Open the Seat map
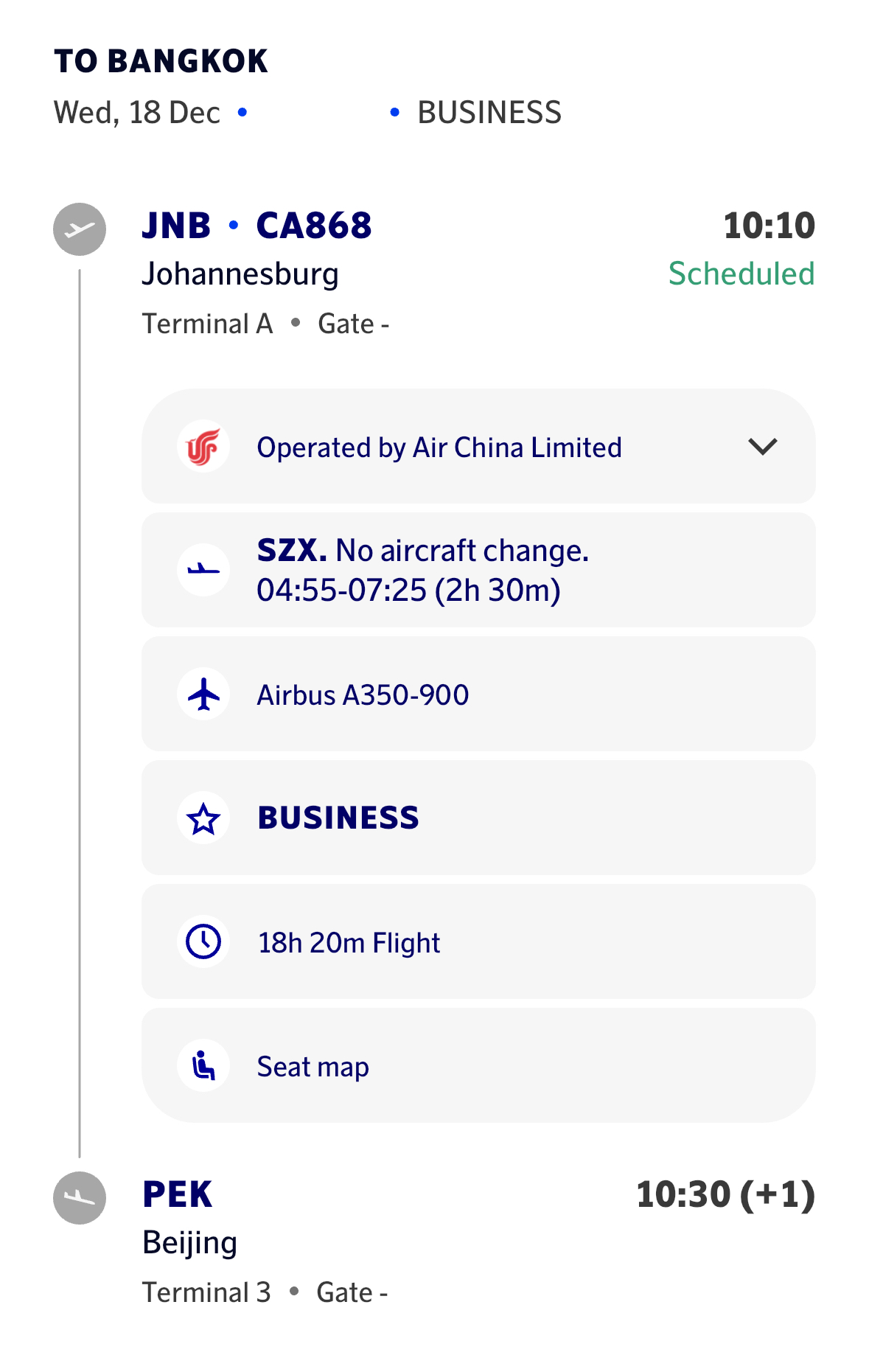 pos(313,1067)
